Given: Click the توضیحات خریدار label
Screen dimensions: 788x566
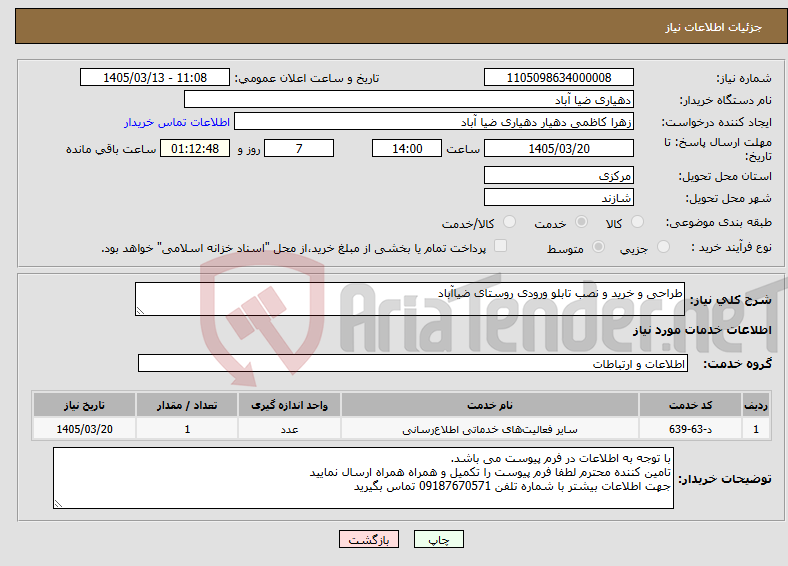Looking at the screenshot, I should [725, 479].
